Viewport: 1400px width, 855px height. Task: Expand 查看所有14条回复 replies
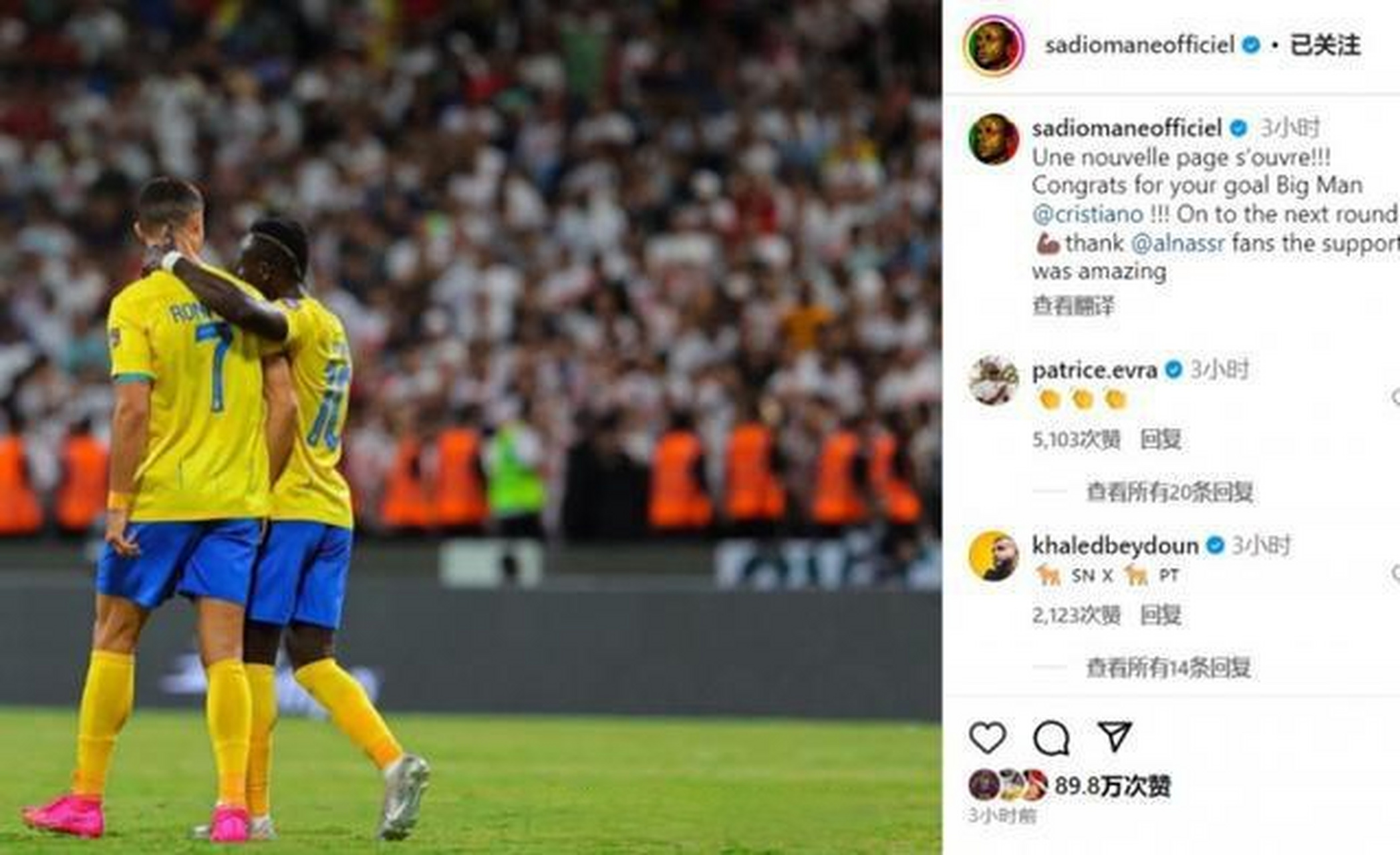click(x=1168, y=667)
